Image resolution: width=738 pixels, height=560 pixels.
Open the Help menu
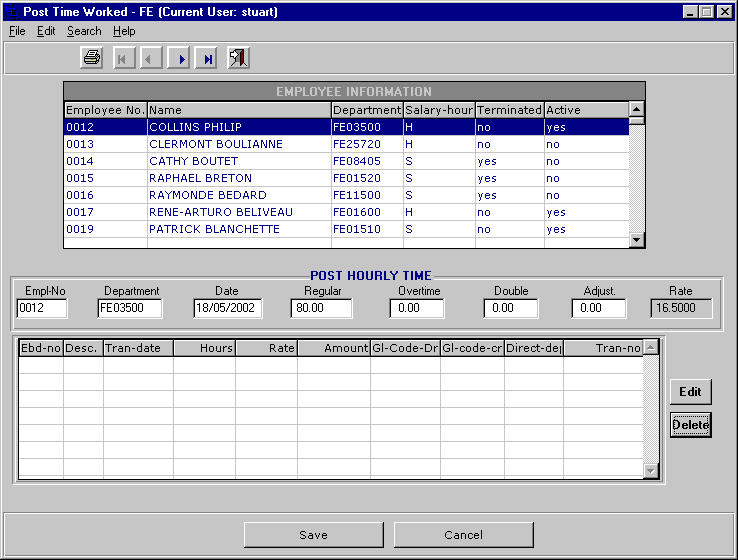tap(124, 31)
